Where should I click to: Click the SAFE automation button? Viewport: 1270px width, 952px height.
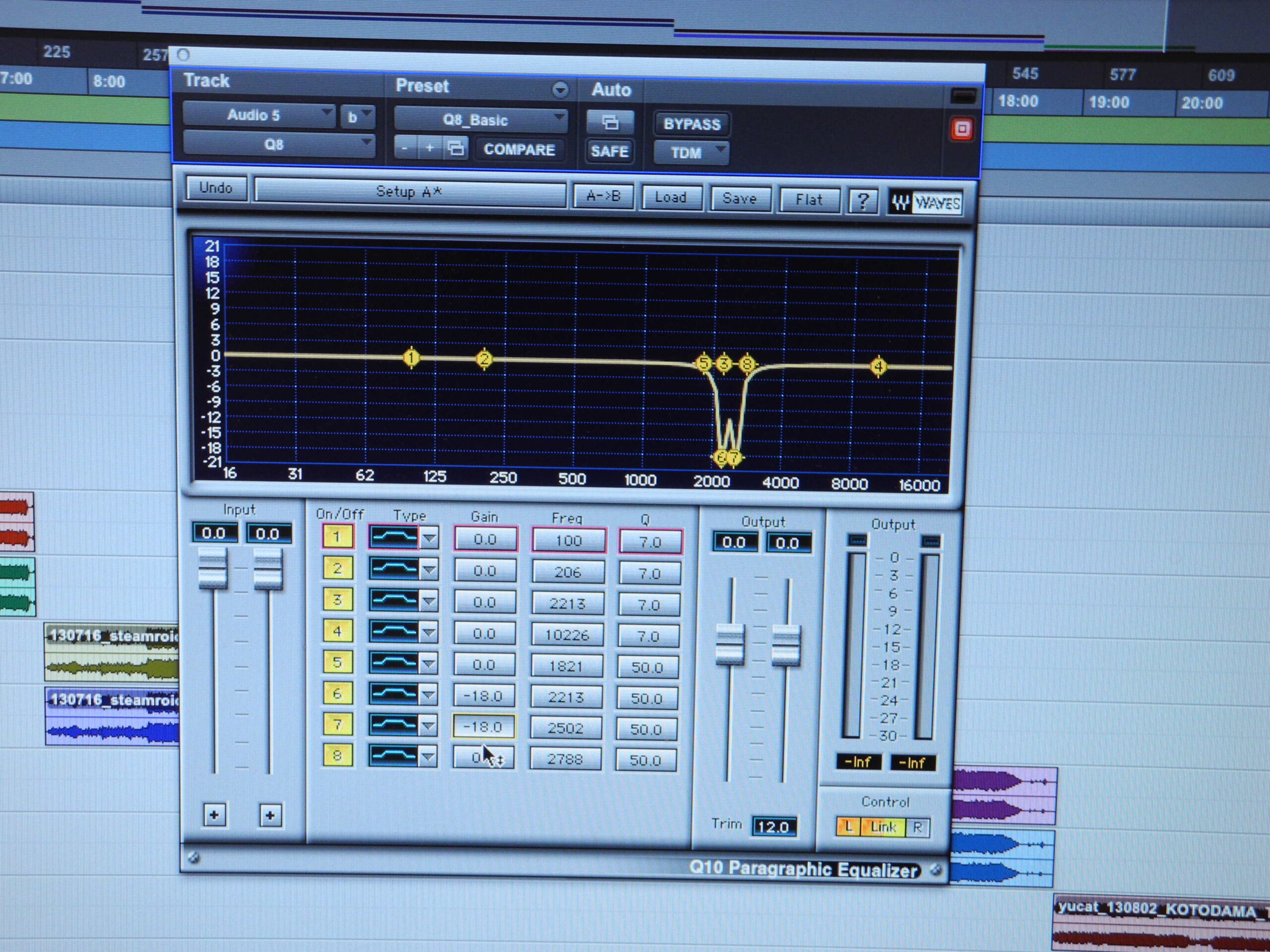click(610, 151)
